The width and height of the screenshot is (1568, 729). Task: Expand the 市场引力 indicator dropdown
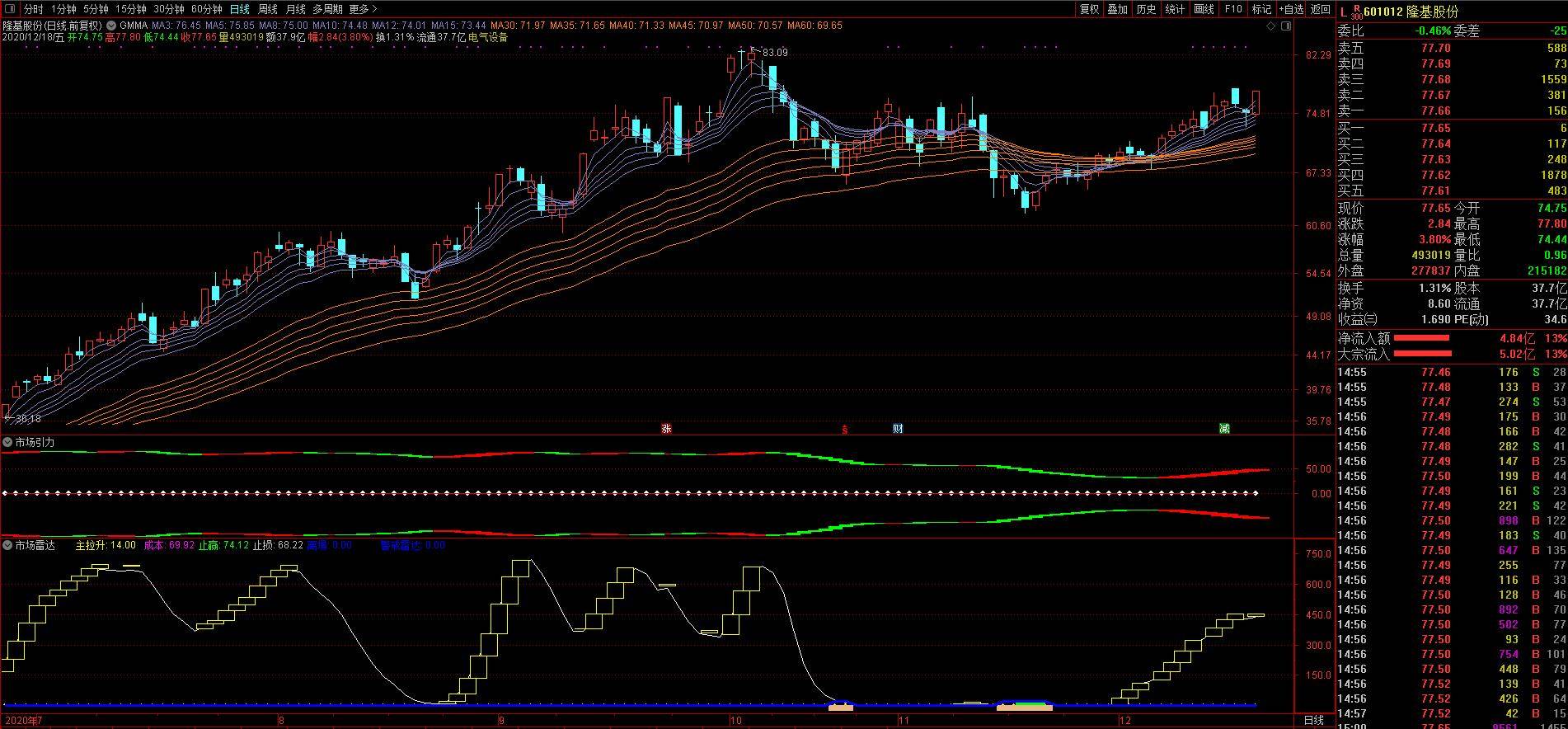(x=7, y=443)
